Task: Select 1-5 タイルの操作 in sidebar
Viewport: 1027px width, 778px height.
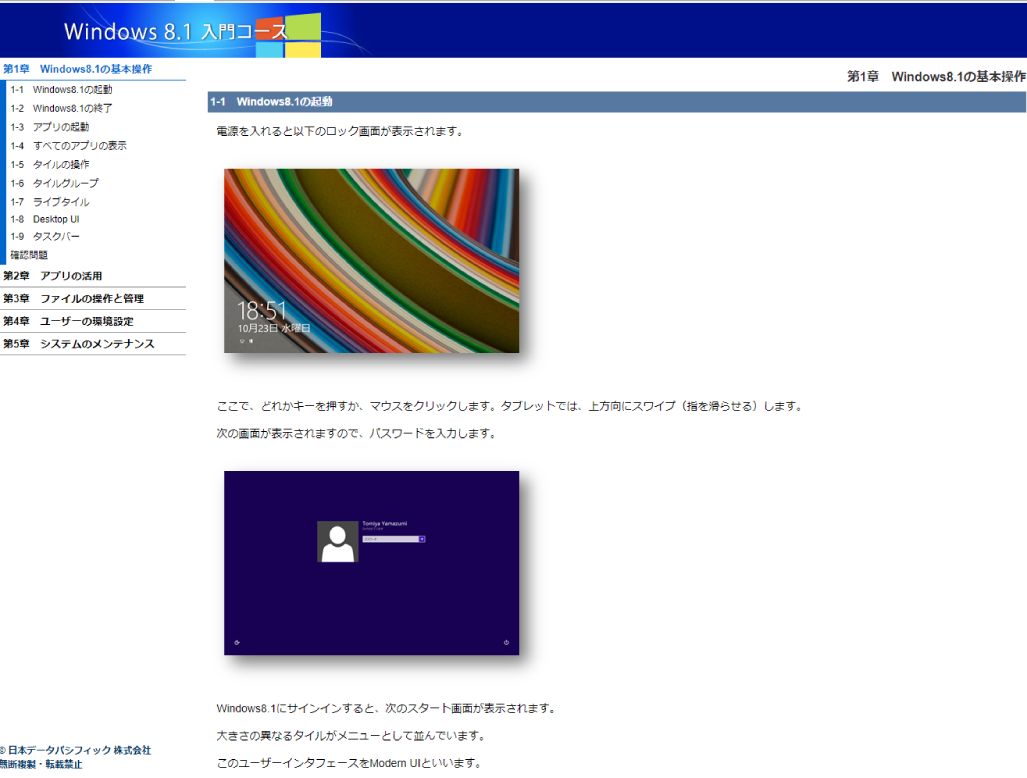Action: [50, 164]
